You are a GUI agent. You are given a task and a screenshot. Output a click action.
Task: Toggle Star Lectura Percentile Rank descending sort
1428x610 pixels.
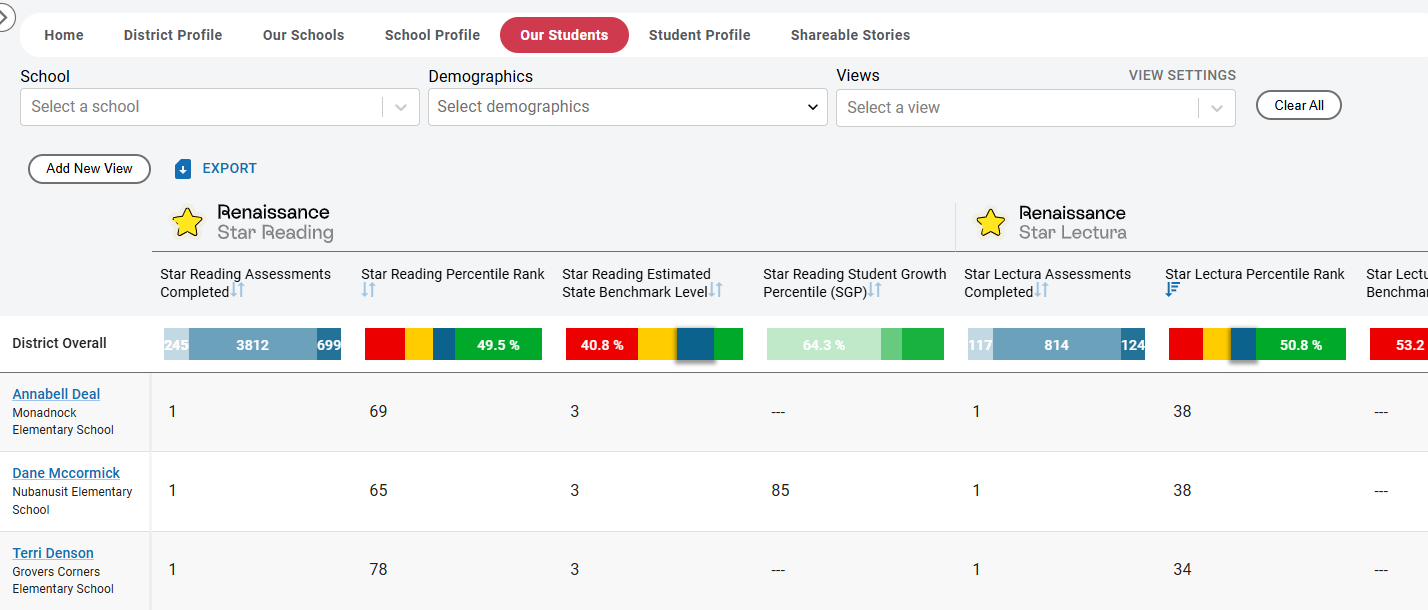click(x=1173, y=290)
